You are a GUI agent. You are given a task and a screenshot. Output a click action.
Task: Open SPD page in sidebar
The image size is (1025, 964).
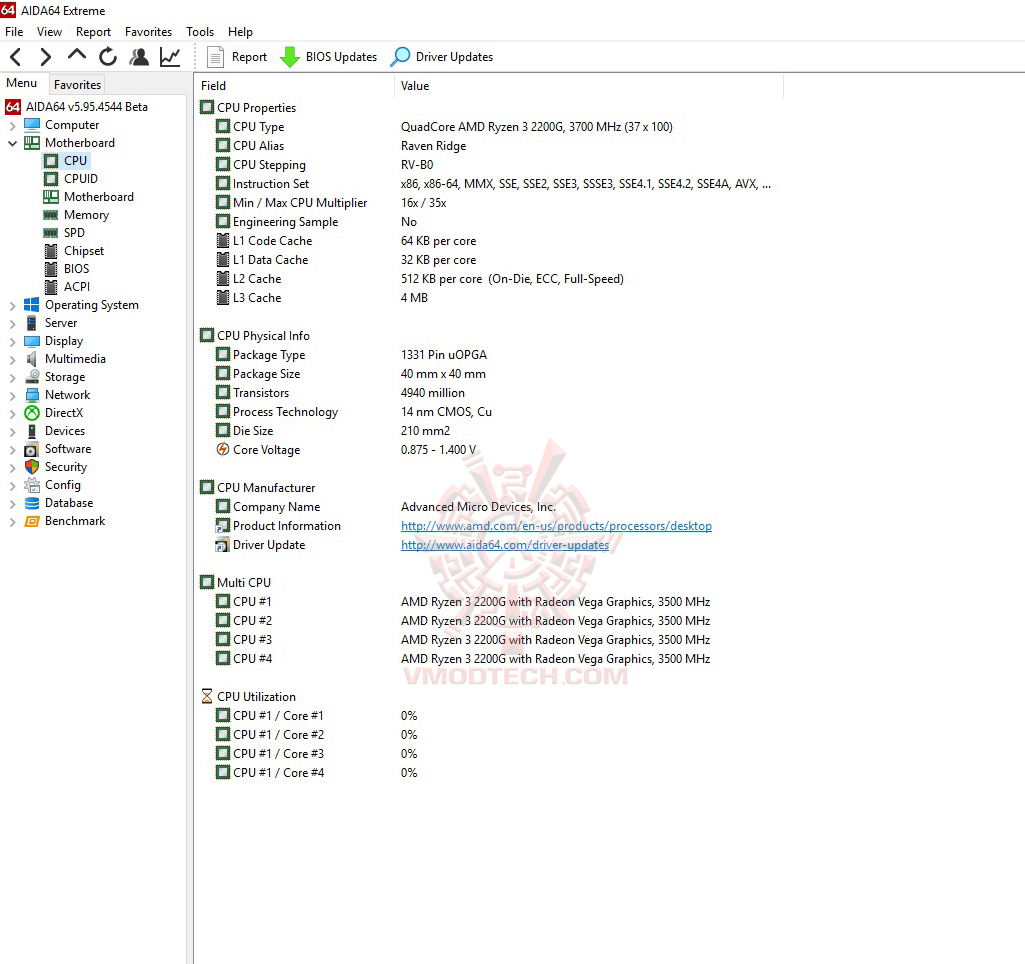click(75, 233)
